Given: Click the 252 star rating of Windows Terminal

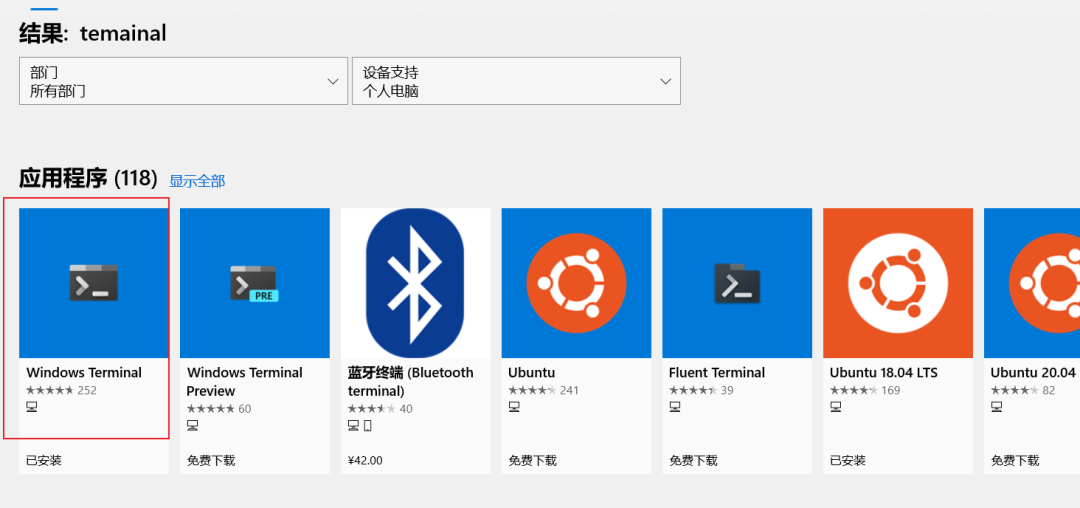Looking at the screenshot, I should pyautogui.click(x=61, y=390).
